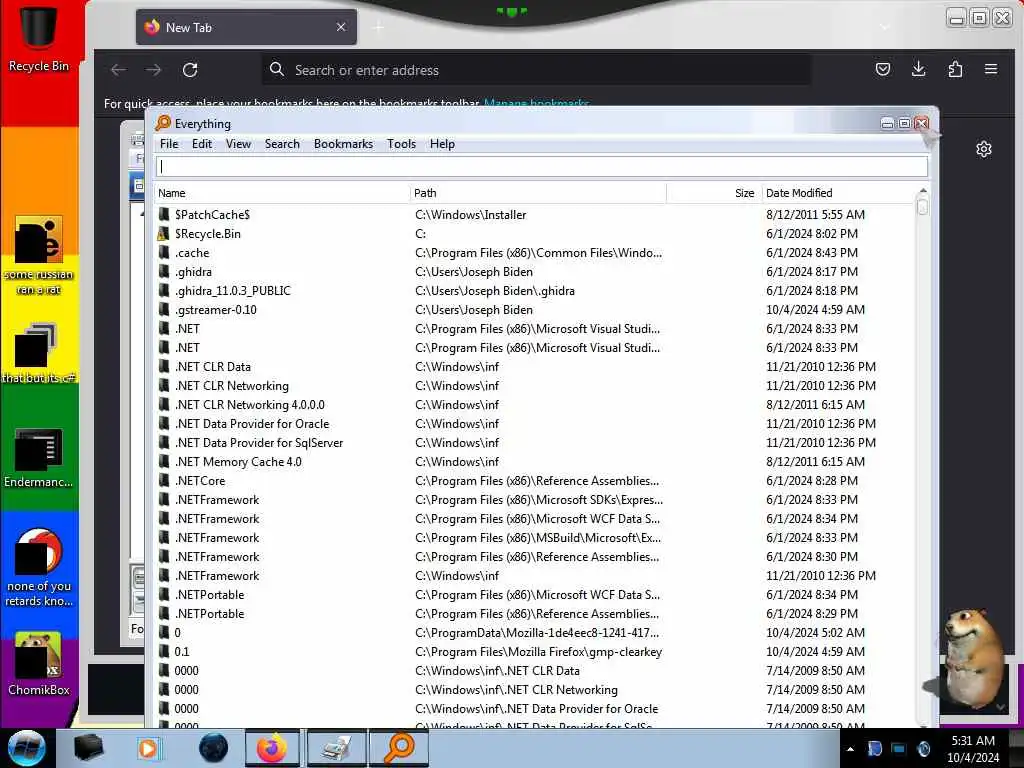
Task: Open the 'that but its c#' desktop icon
Action: click(39, 353)
